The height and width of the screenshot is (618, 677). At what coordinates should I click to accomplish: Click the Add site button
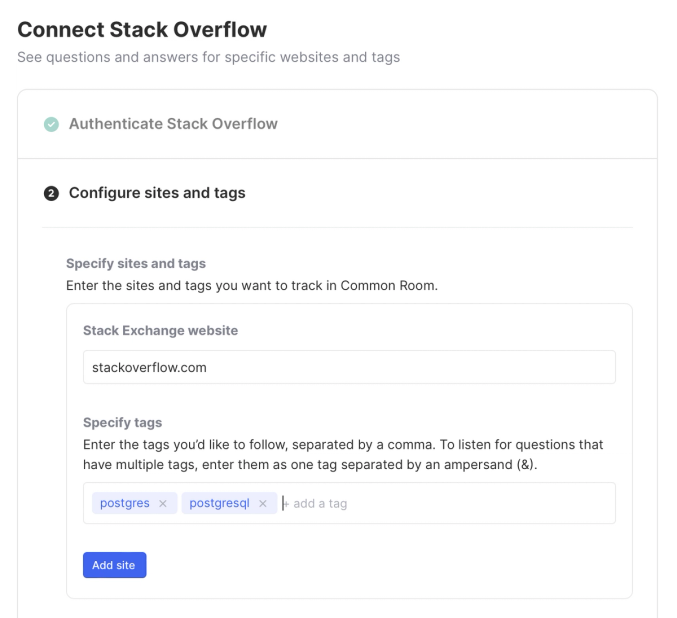114,565
